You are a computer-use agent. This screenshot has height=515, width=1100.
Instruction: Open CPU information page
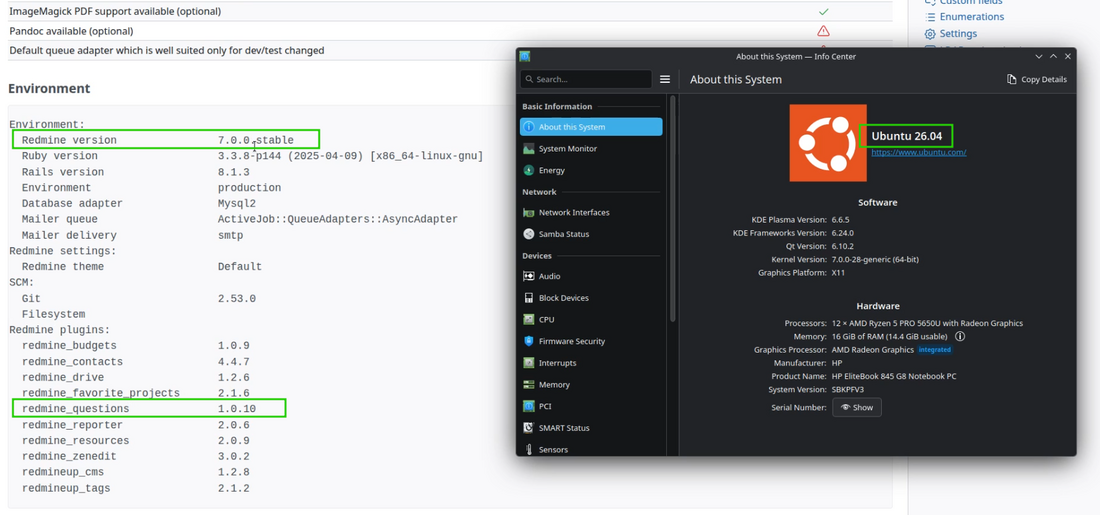coord(591,319)
